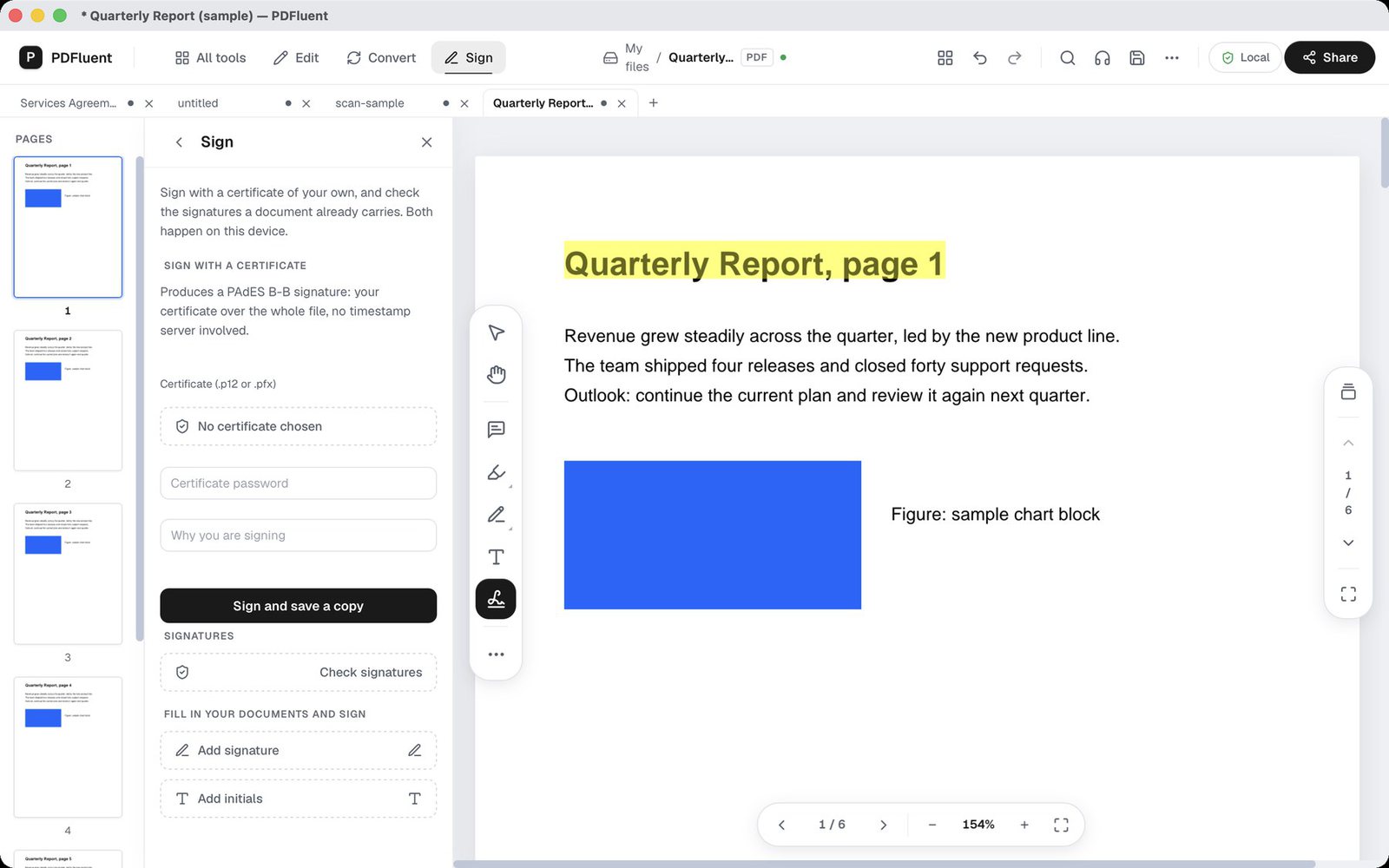Focus the Certificate password field
Screen dimensions: 1389x868
[298, 483]
